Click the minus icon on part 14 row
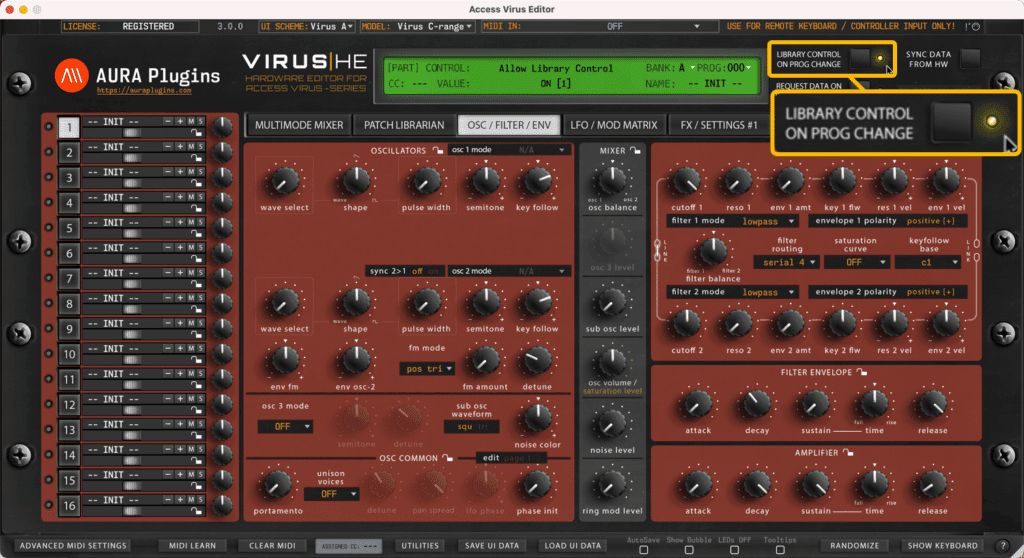 pyautogui.click(x=168, y=449)
